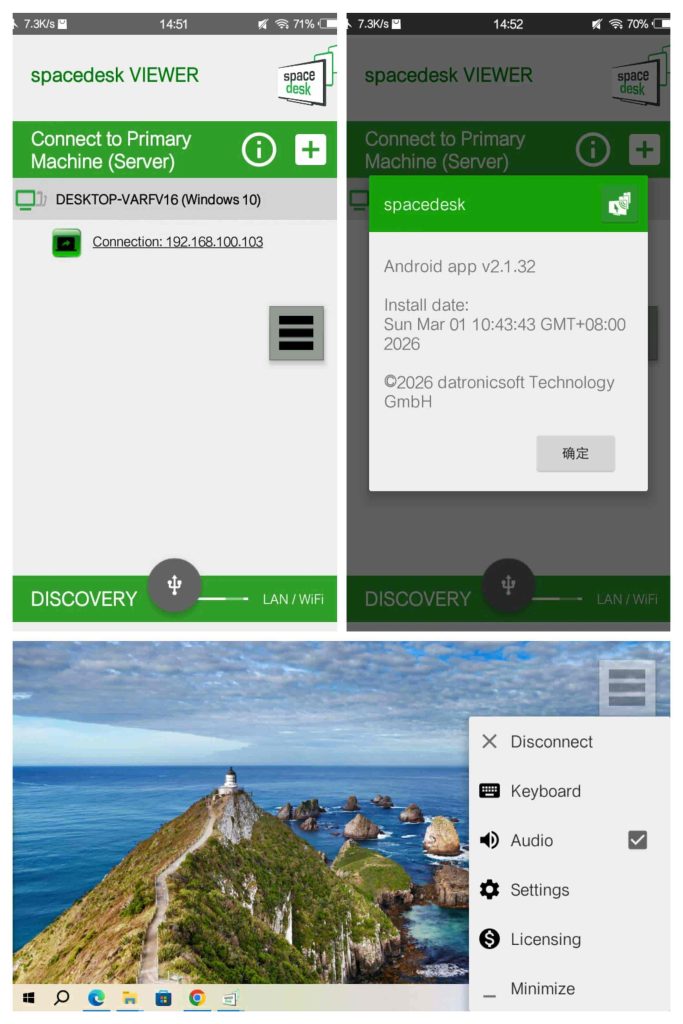Select DESKTOP-VARFV16 (Windows 10) row
Image resolution: width=683 pixels, height=1024 pixels.
(x=175, y=199)
